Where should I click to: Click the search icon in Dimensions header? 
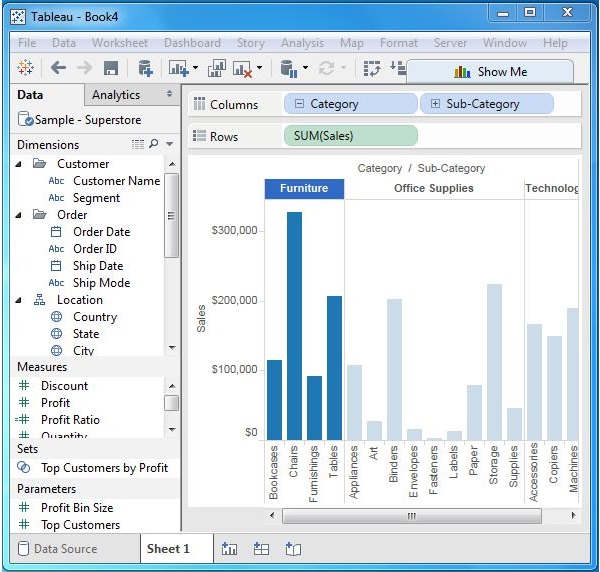(153, 144)
